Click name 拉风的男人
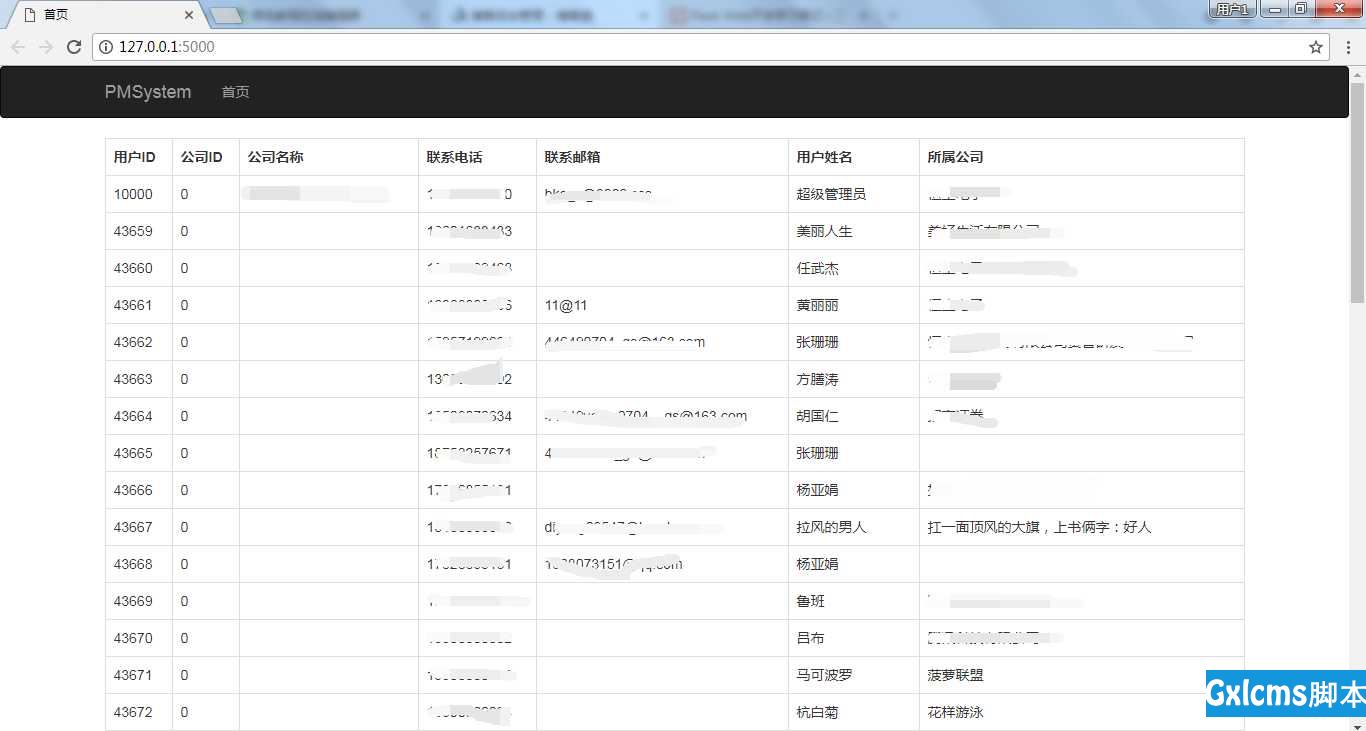Image resolution: width=1366 pixels, height=731 pixels. [831, 527]
